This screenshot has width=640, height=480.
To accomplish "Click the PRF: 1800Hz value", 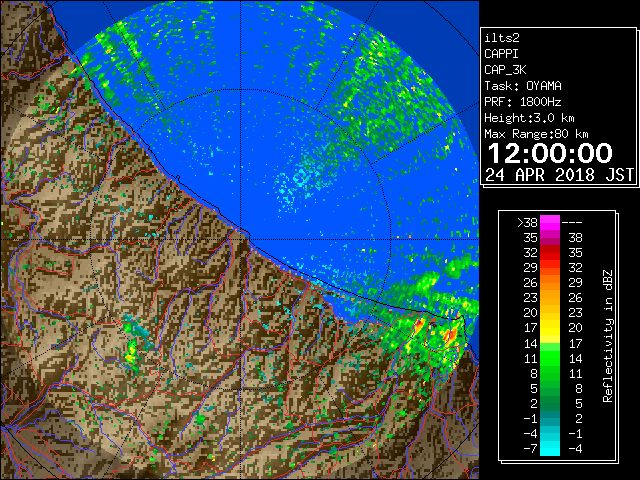I will [522, 102].
